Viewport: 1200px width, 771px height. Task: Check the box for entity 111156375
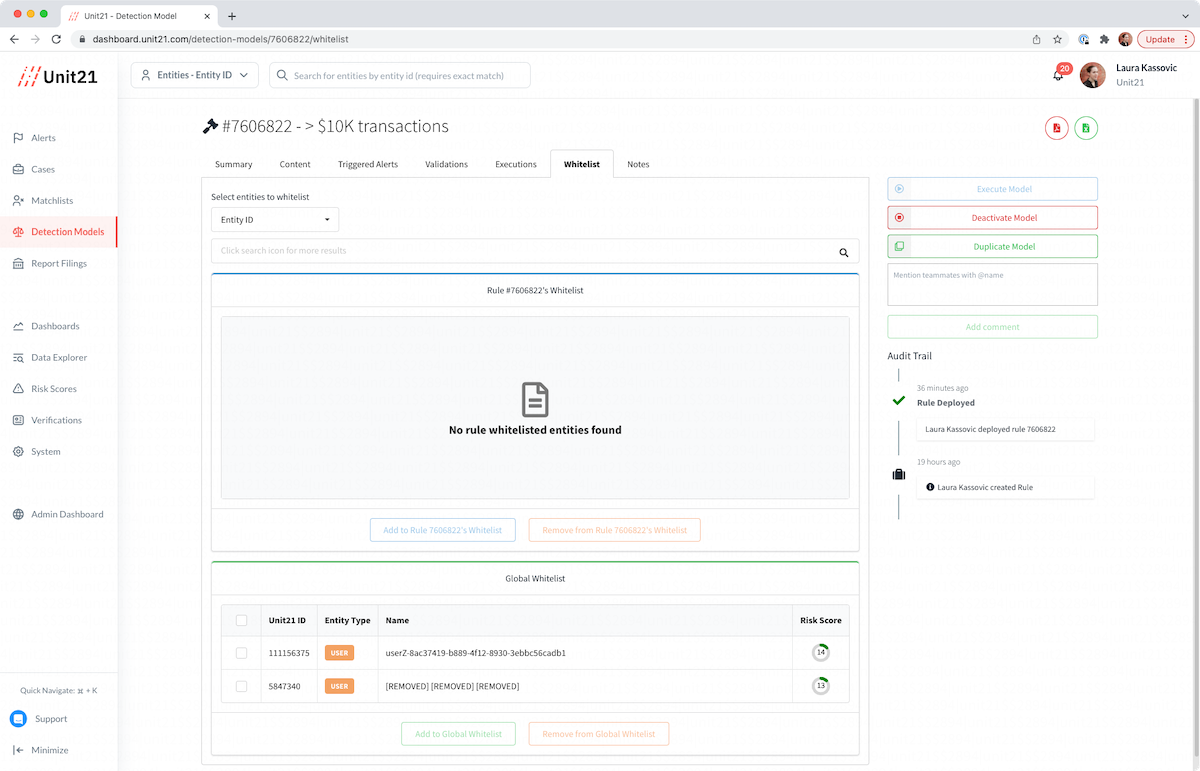click(x=241, y=653)
